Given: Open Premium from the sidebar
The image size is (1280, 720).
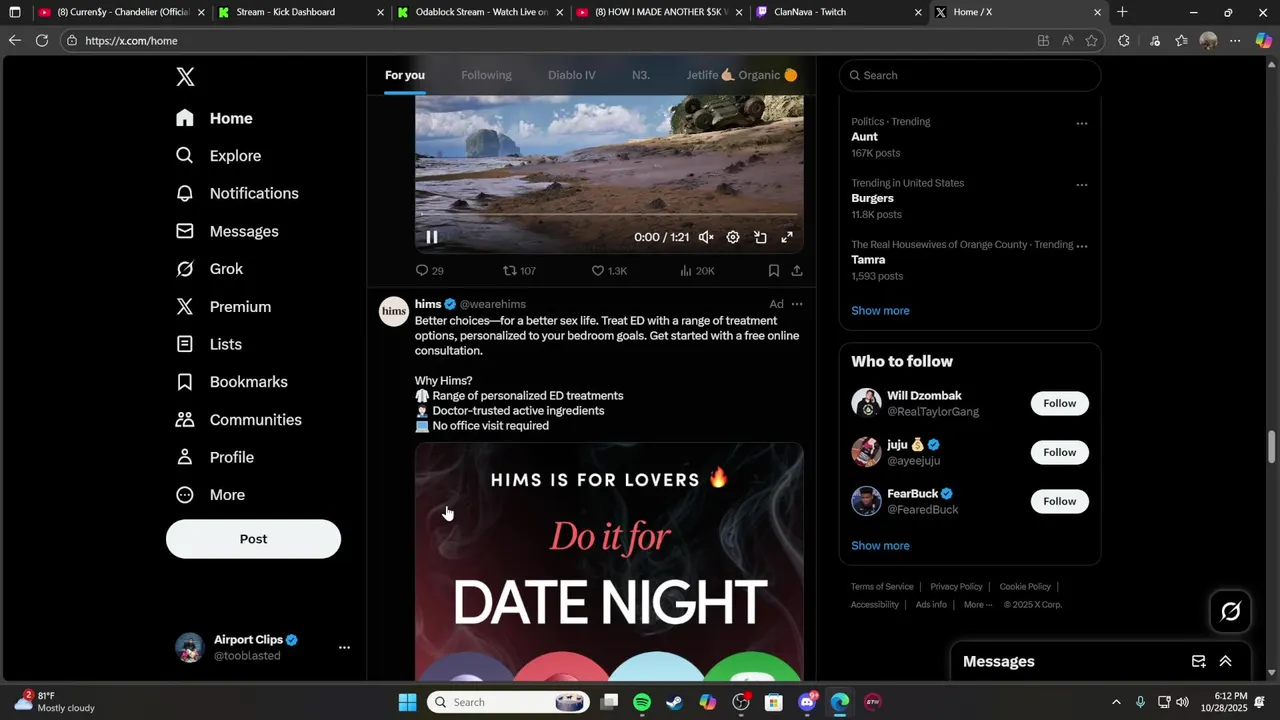Looking at the screenshot, I should click(223, 307).
